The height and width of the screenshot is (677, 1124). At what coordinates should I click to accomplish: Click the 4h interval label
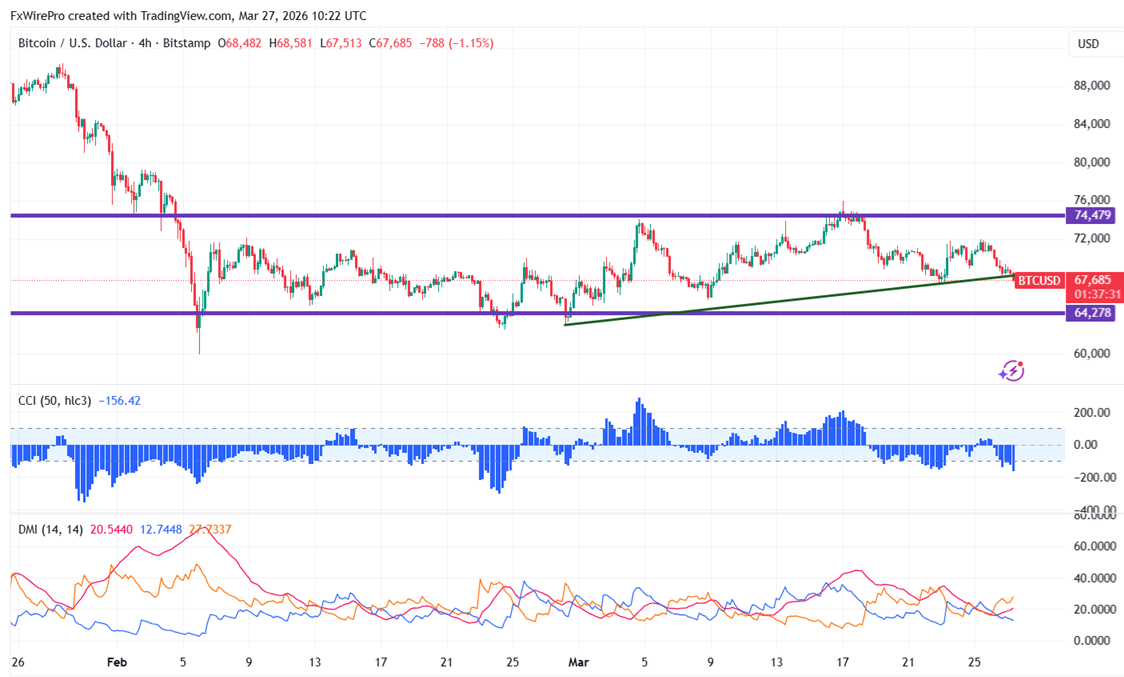(146, 43)
